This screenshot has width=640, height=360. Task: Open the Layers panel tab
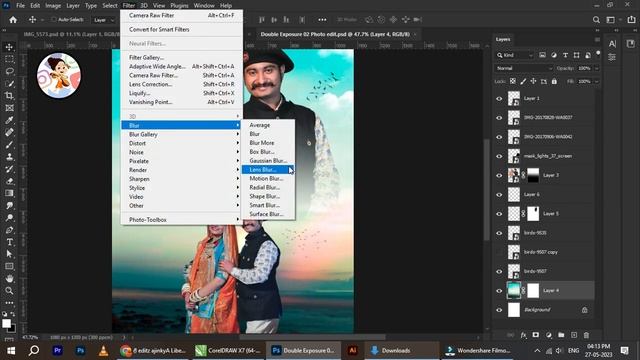(x=503, y=39)
